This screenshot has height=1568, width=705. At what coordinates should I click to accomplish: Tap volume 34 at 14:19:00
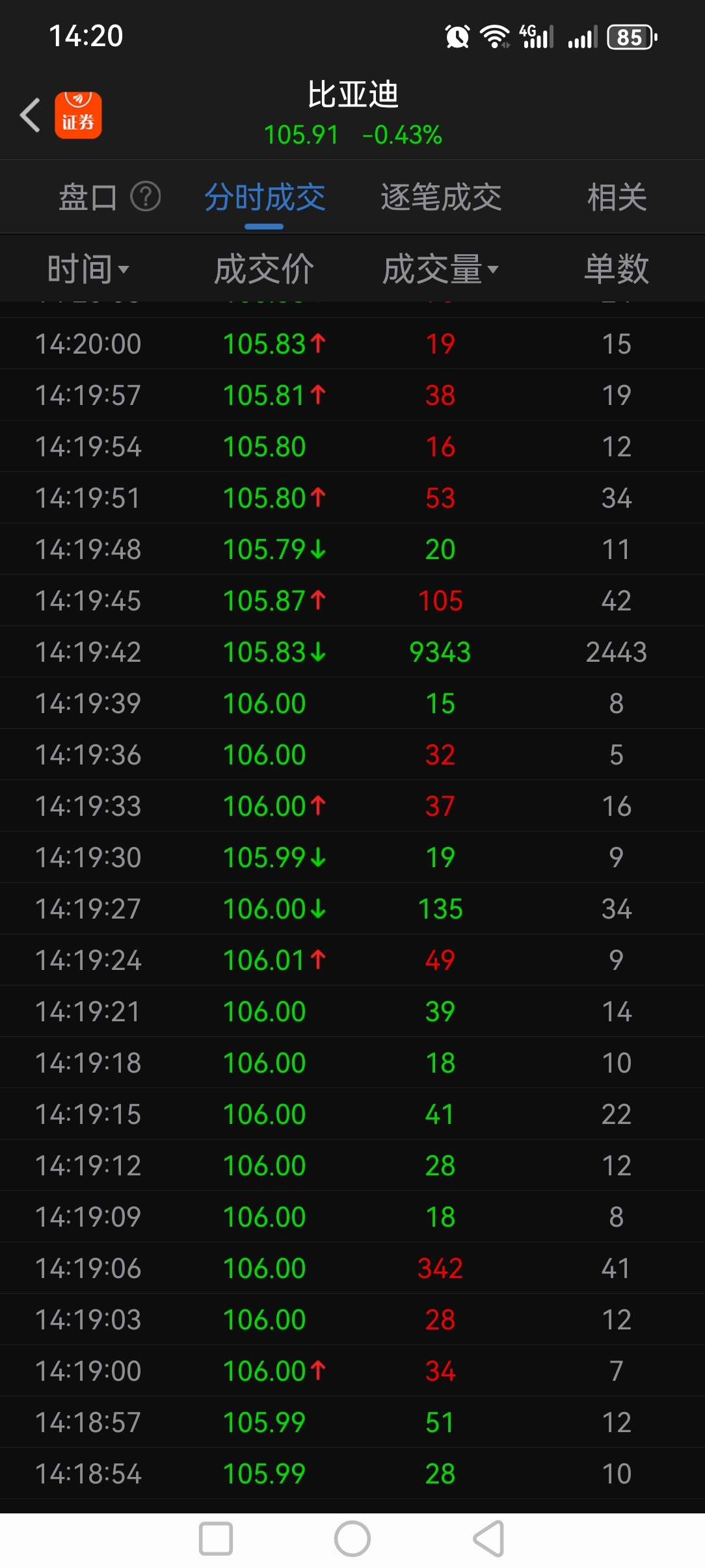click(x=440, y=1371)
